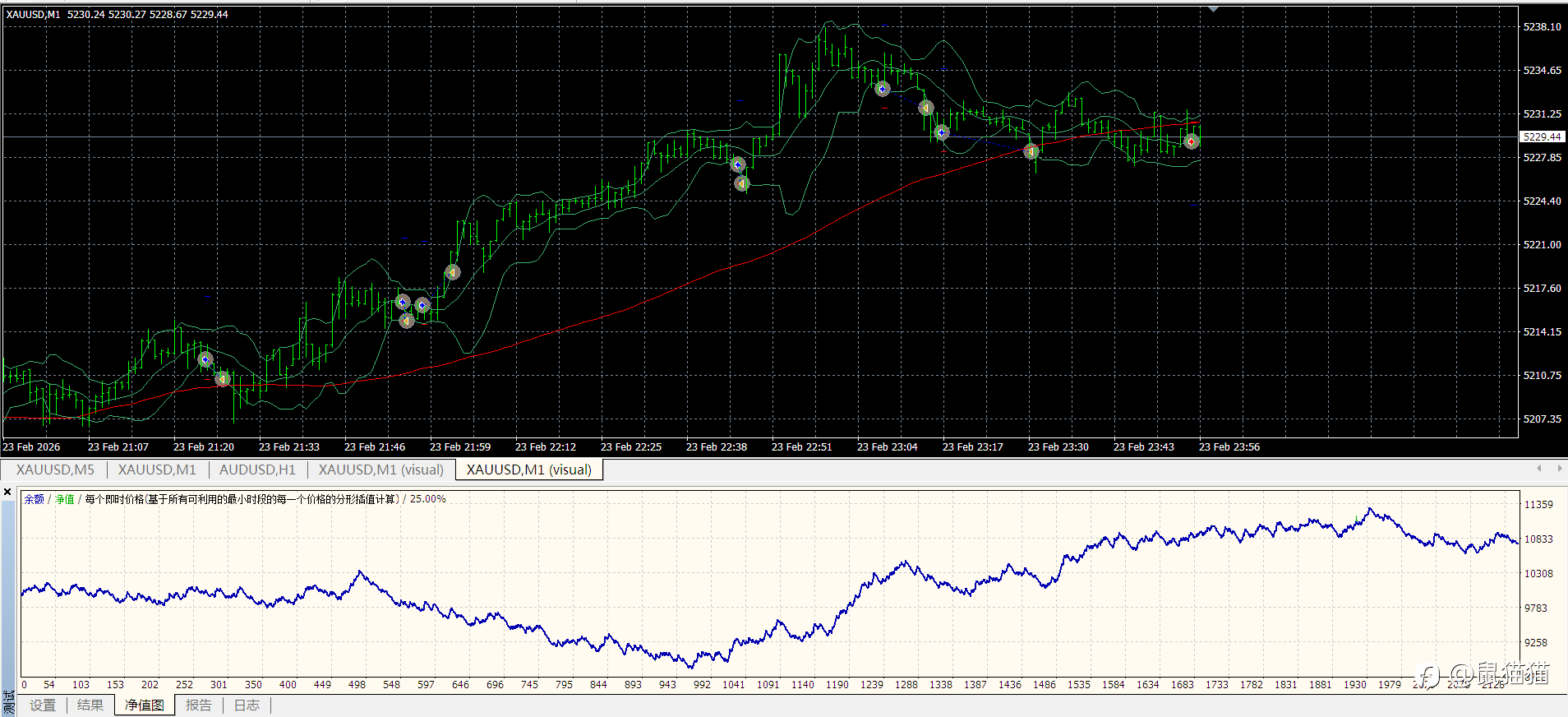Image resolution: width=1568 pixels, height=717 pixels.
Task: Switch to the inactive XAUUSD,M1 (visual) tab
Action: coord(380,470)
